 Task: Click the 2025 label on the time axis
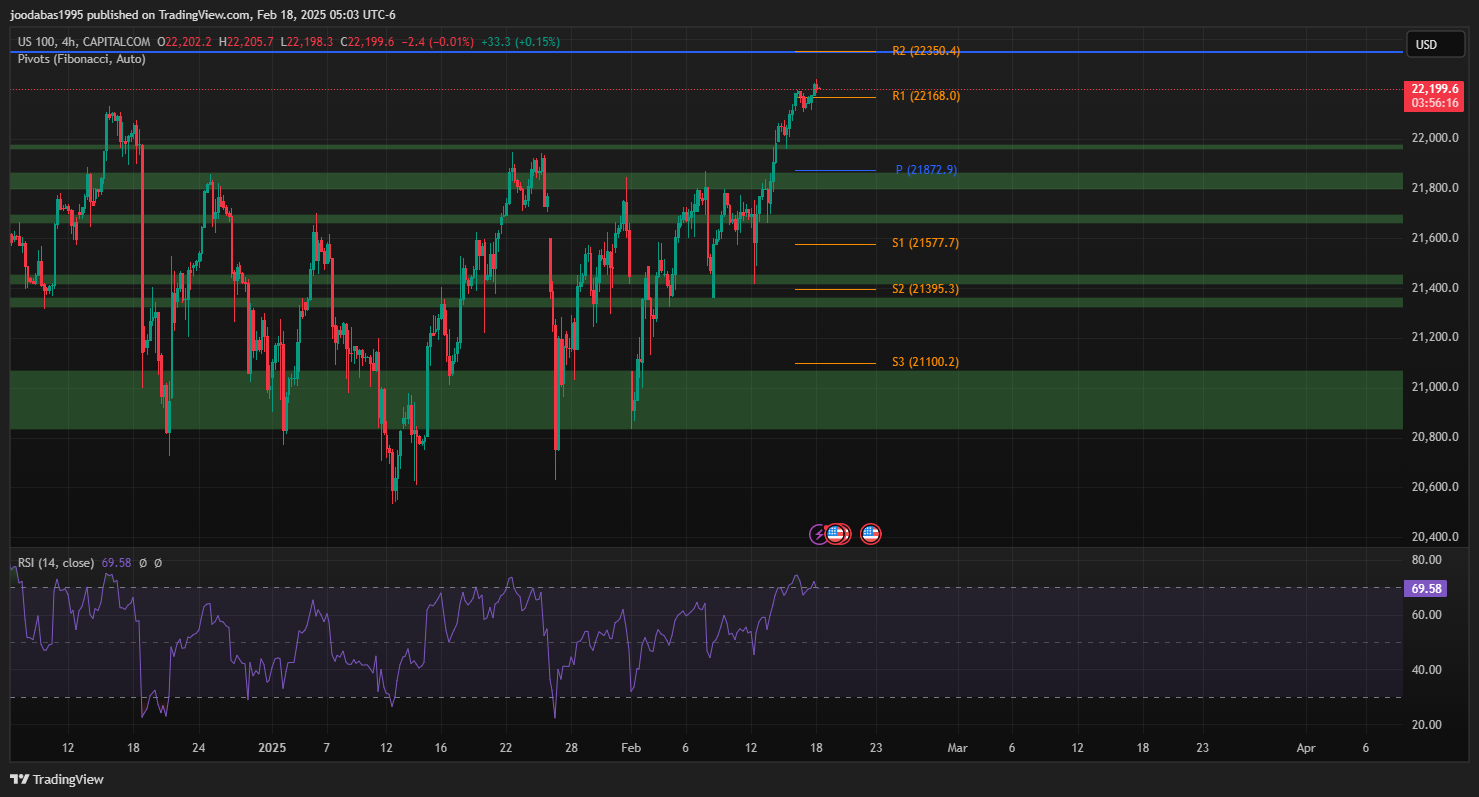tap(272, 747)
